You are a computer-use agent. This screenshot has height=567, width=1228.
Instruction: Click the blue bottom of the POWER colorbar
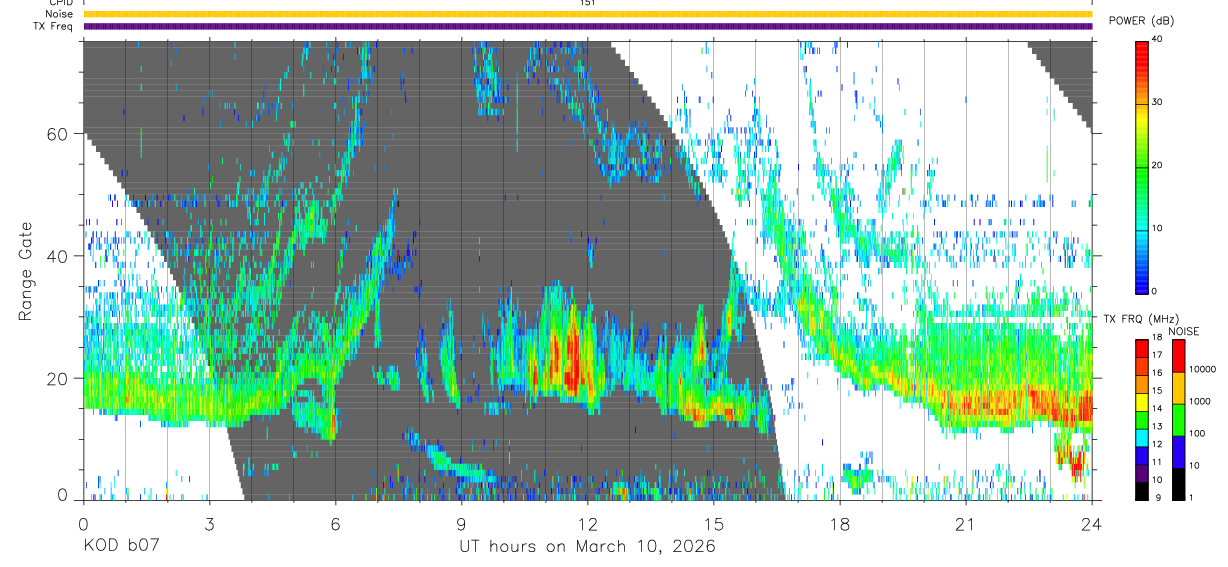[x=1142, y=280]
